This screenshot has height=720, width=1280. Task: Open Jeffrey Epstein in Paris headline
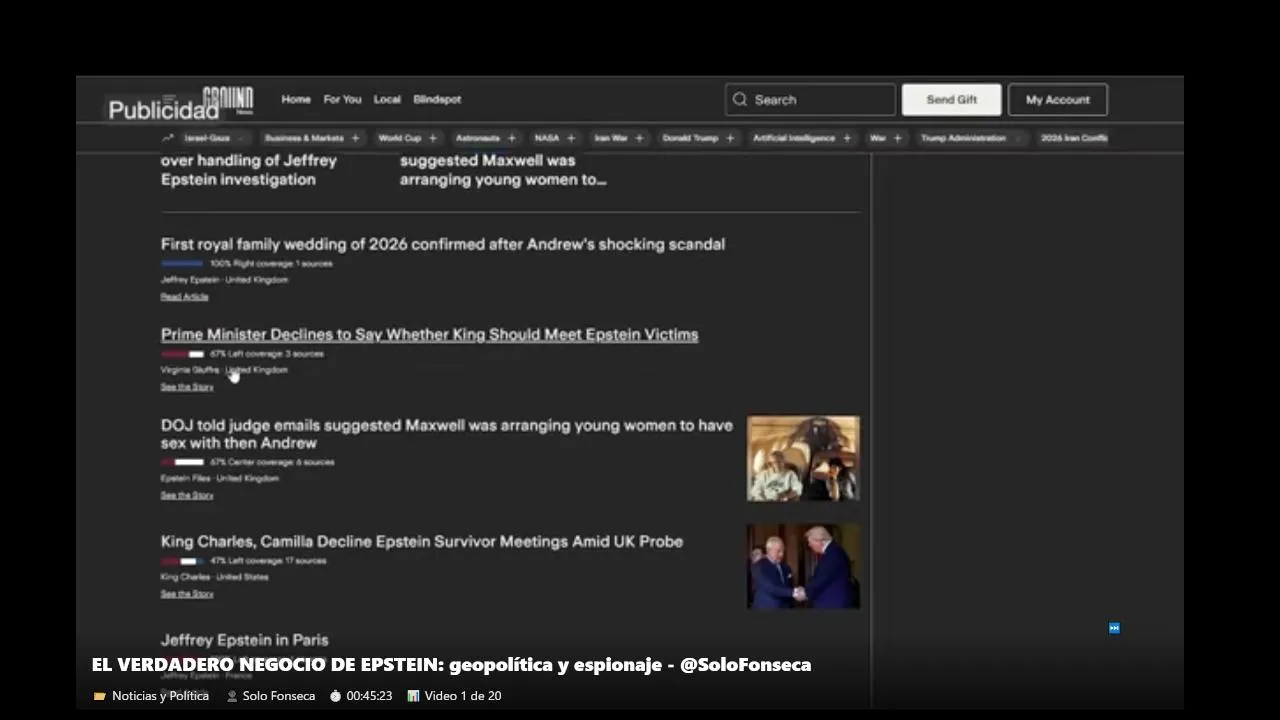pos(245,640)
